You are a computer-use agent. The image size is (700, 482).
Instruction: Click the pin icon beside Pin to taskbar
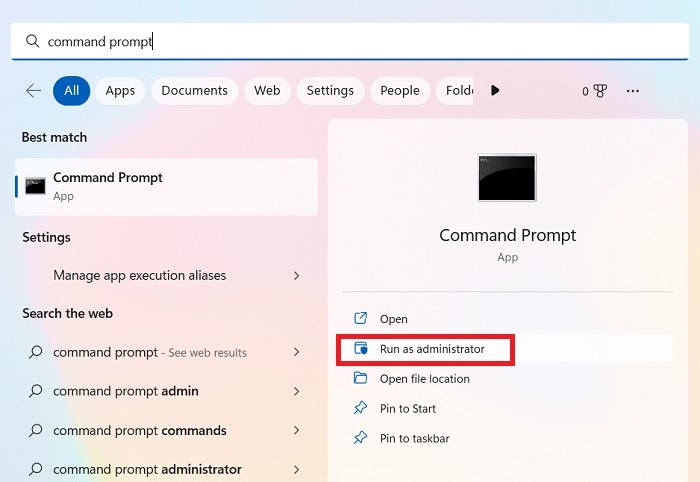[x=360, y=437]
